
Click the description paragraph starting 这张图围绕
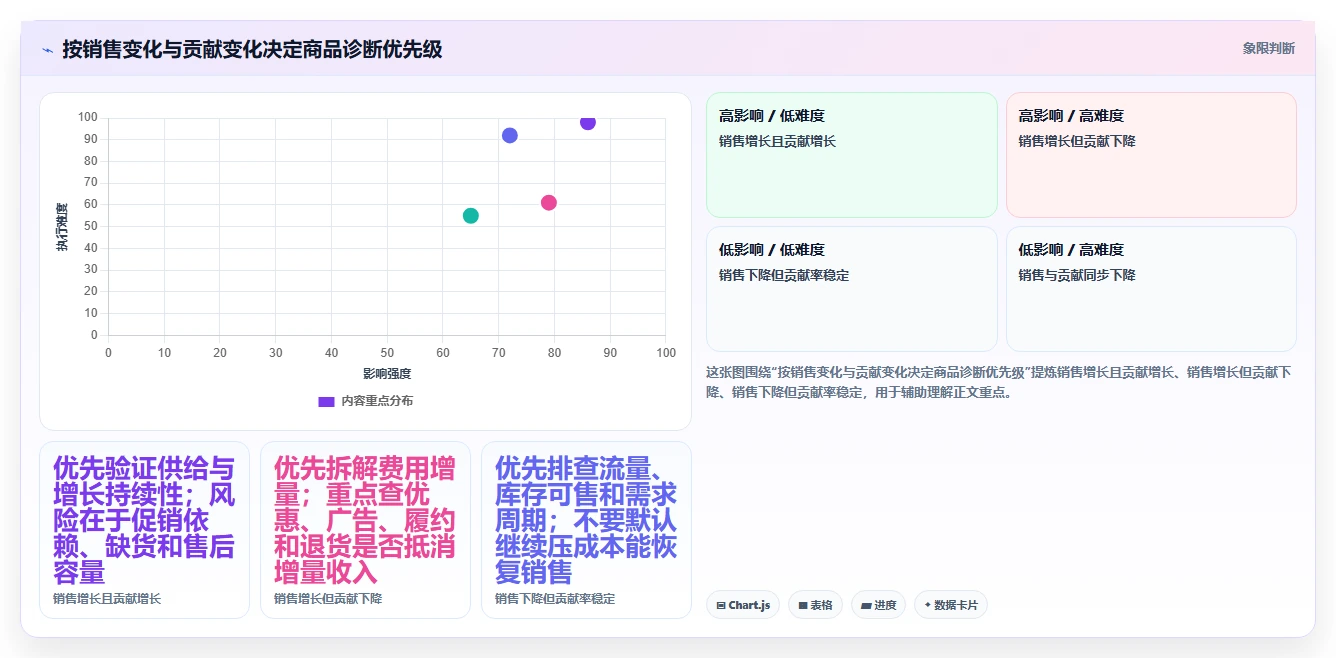[x=1000, y=382]
